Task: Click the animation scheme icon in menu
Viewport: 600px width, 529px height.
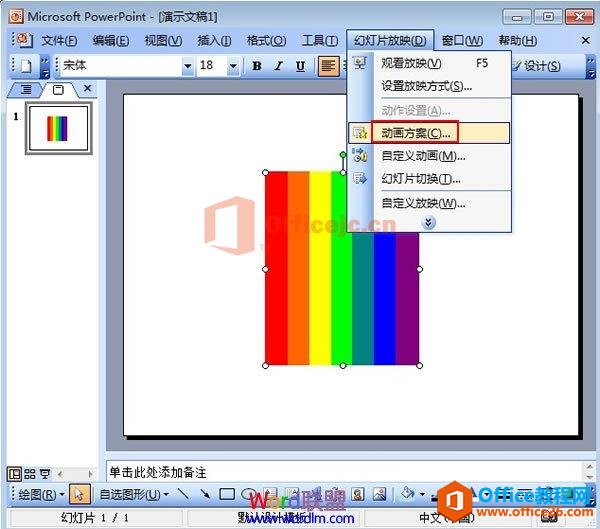Action: [x=360, y=133]
